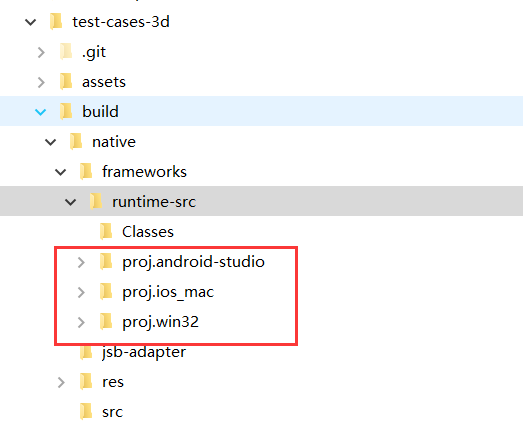
Task: Select the build folder label
Action: [100, 111]
